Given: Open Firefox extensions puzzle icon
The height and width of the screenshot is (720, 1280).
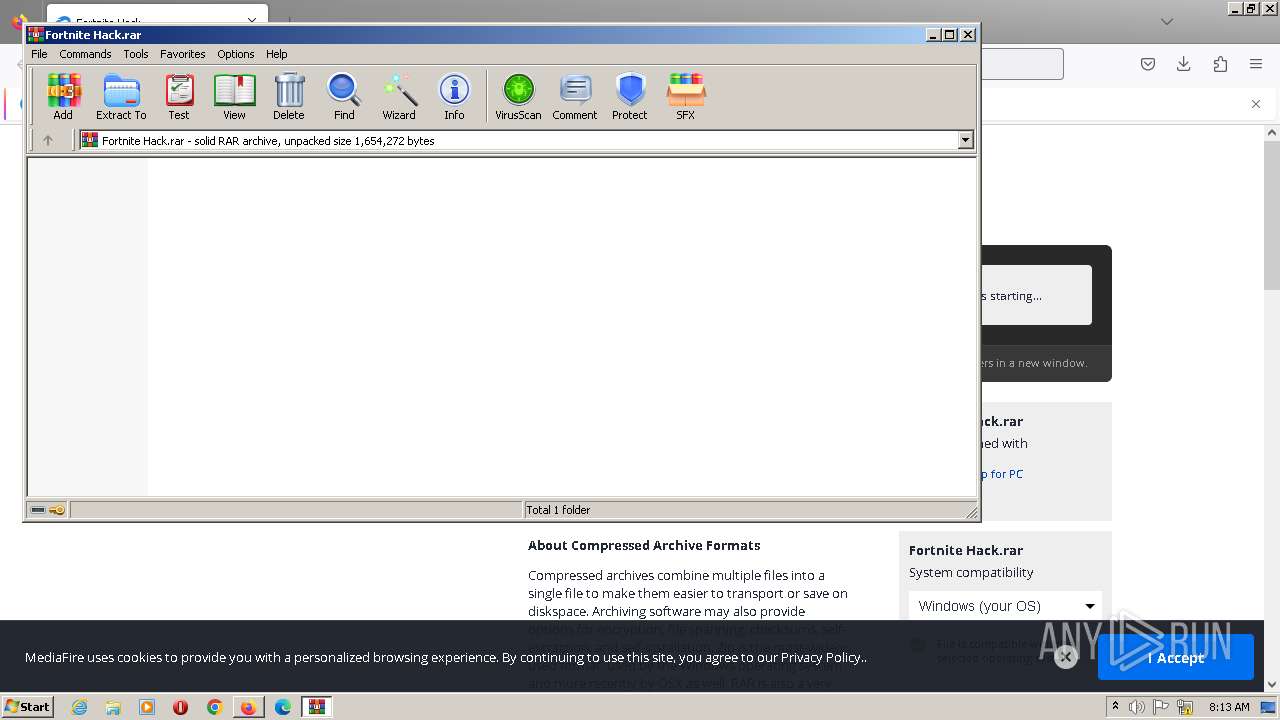Looking at the screenshot, I should click(x=1220, y=64).
